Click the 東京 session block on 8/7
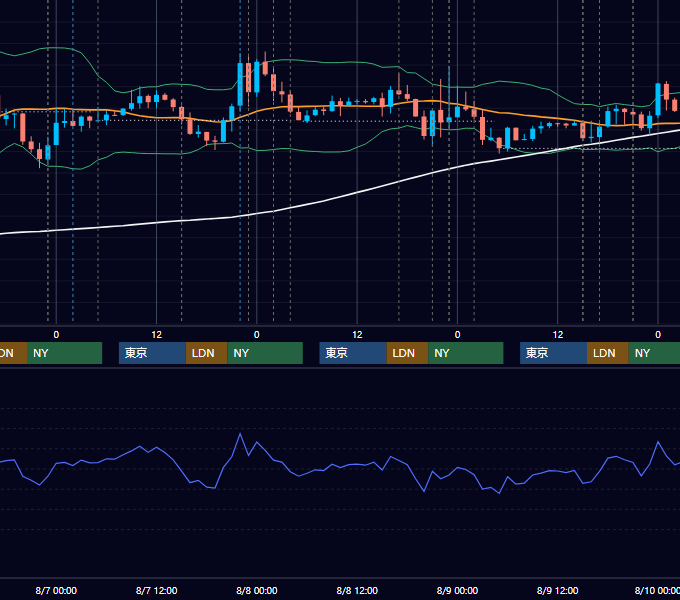680x600 pixels. [x=152, y=353]
